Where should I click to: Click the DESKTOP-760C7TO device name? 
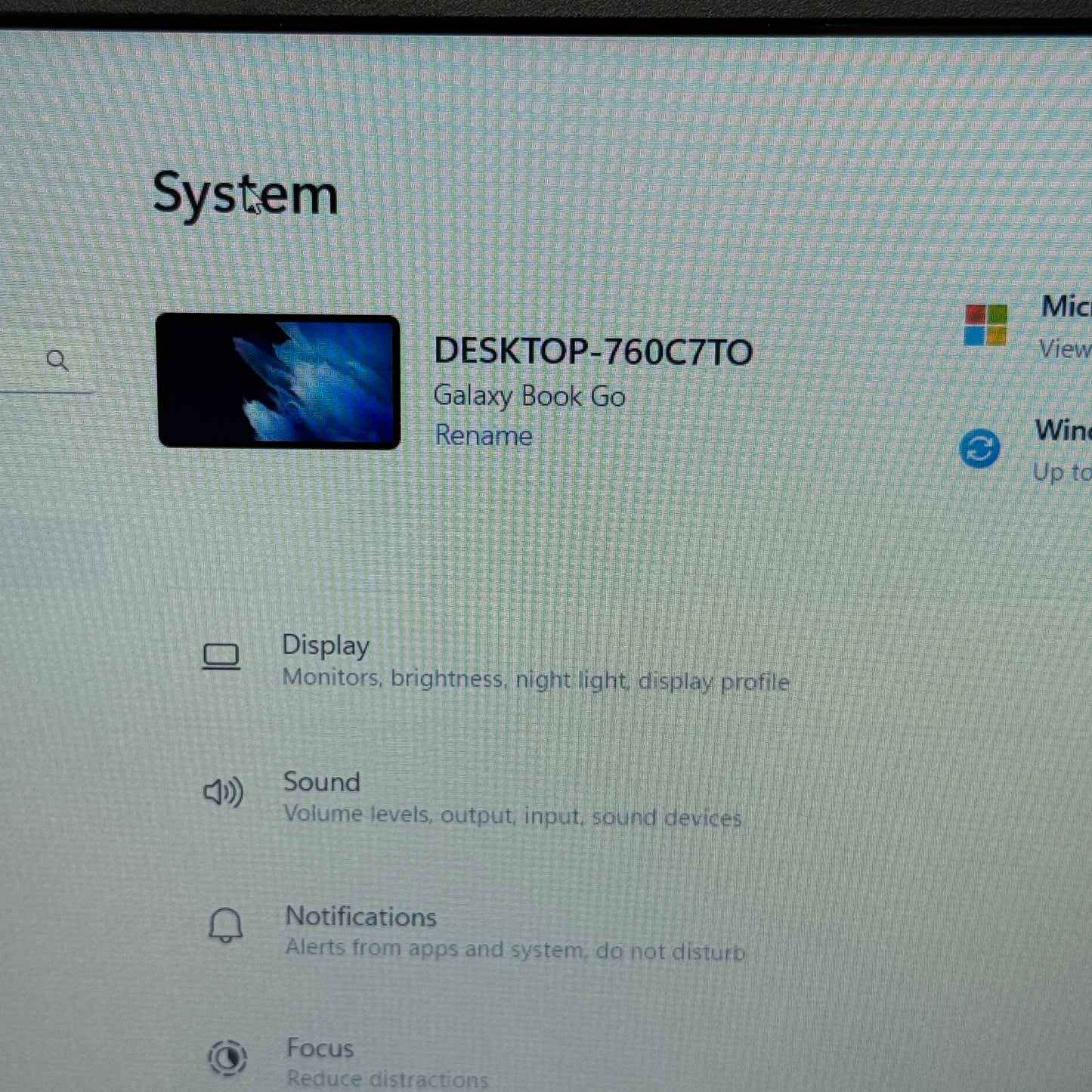click(x=593, y=351)
